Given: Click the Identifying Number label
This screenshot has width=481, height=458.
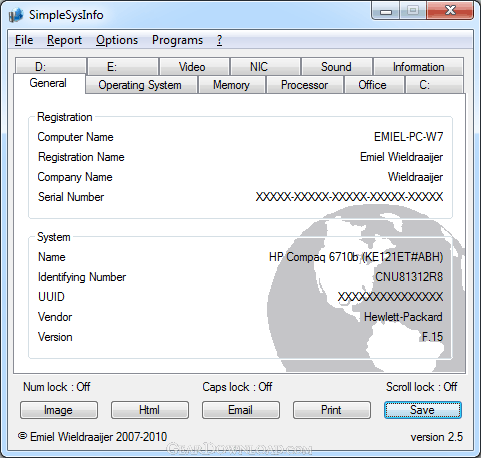Looking at the screenshot, I should coord(82,277).
